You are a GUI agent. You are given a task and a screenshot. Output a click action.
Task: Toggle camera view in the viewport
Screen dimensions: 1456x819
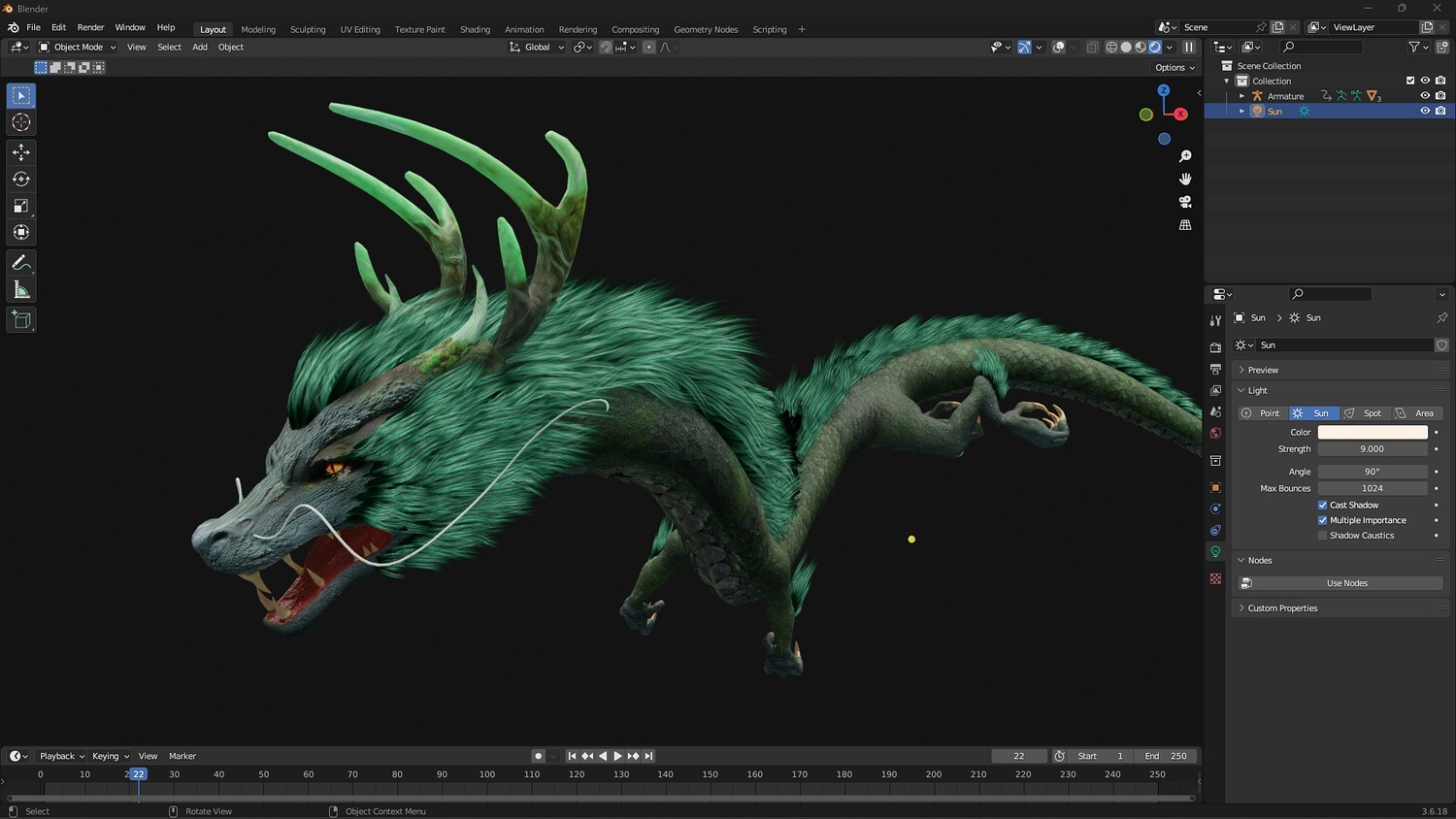point(1185,202)
